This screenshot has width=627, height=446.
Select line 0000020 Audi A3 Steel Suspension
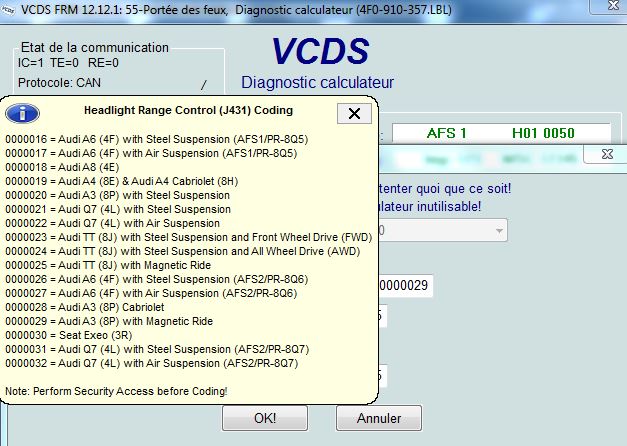118,195
